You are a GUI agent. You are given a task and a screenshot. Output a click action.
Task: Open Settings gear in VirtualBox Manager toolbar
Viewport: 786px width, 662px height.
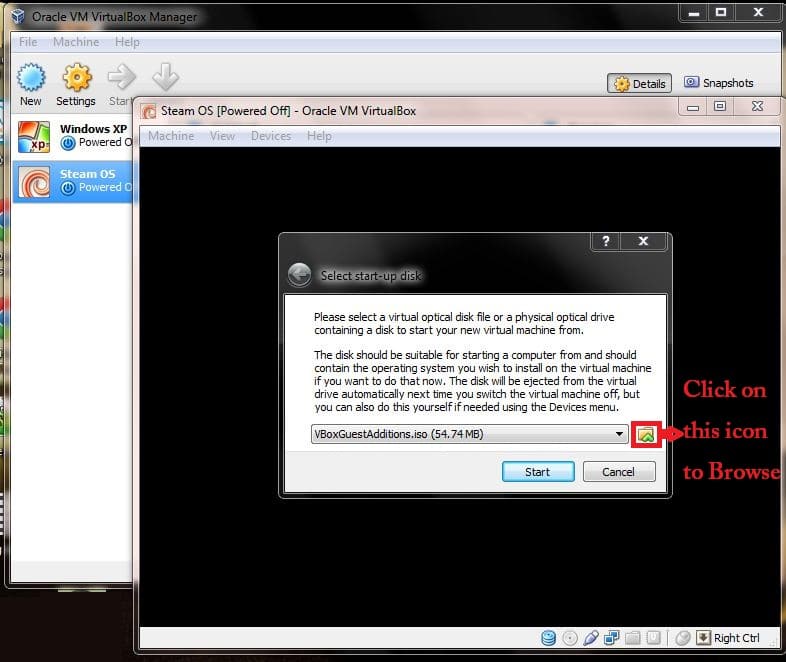(77, 77)
